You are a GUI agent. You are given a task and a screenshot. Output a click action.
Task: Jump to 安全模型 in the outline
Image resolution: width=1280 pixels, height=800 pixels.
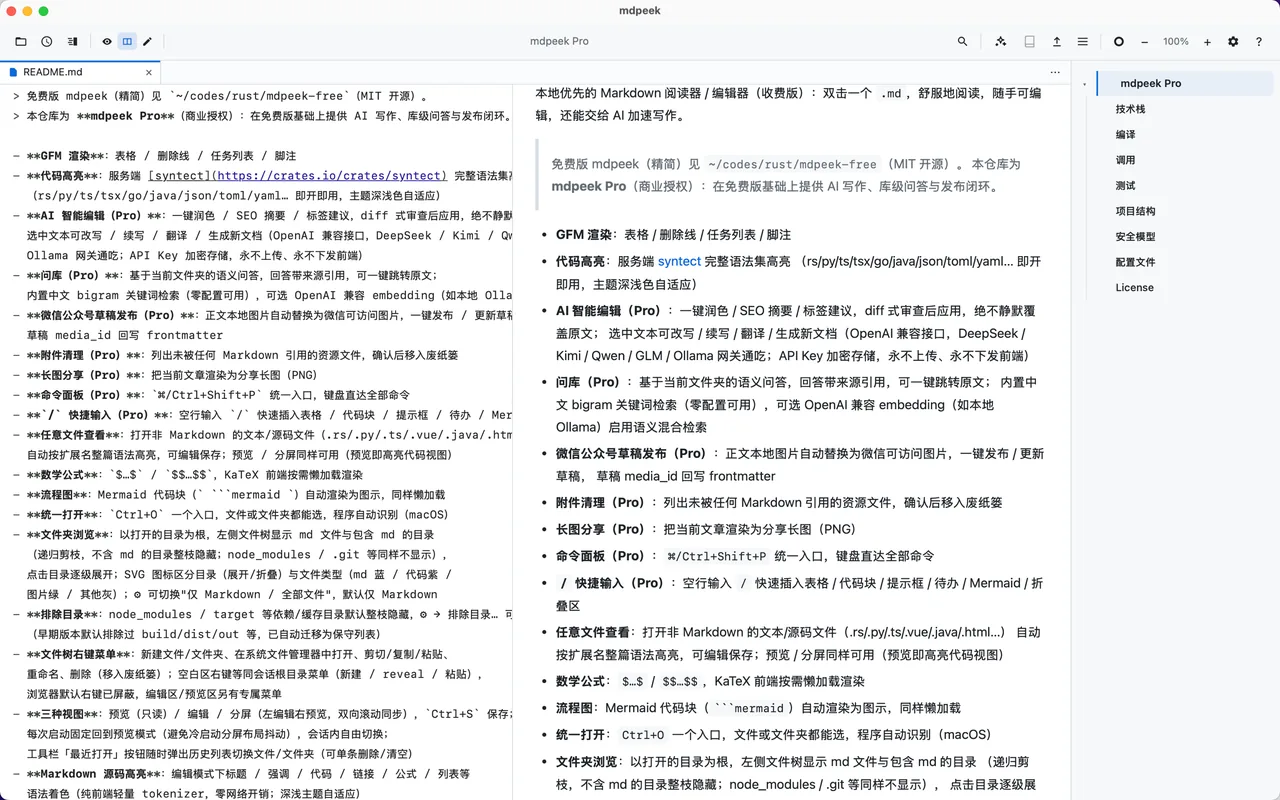coord(1135,236)
